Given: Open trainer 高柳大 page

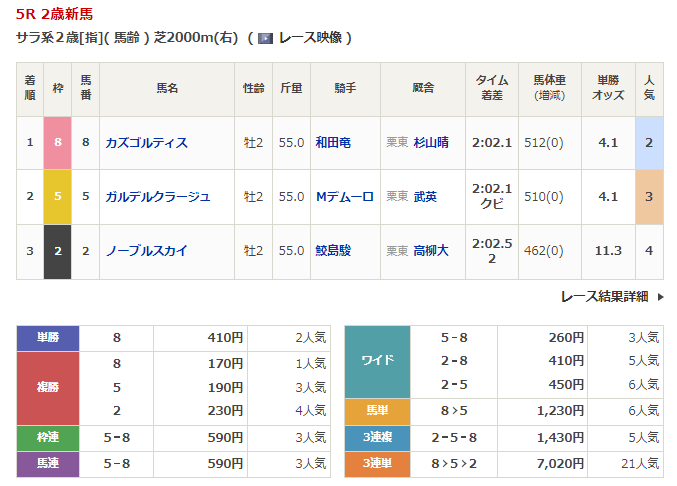Looking at the screenshot, I should (431, 251).
